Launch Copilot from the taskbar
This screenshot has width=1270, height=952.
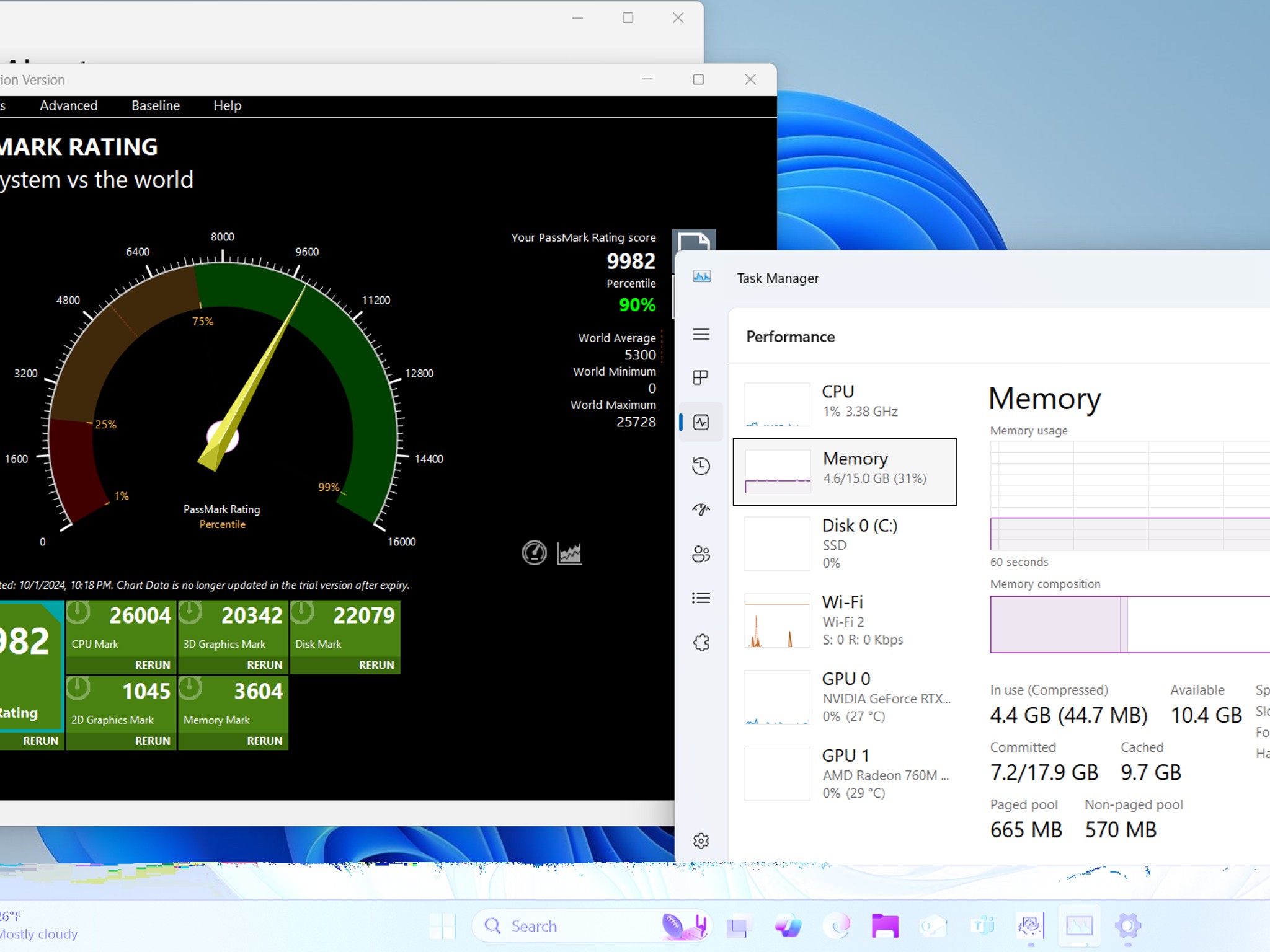788,926
